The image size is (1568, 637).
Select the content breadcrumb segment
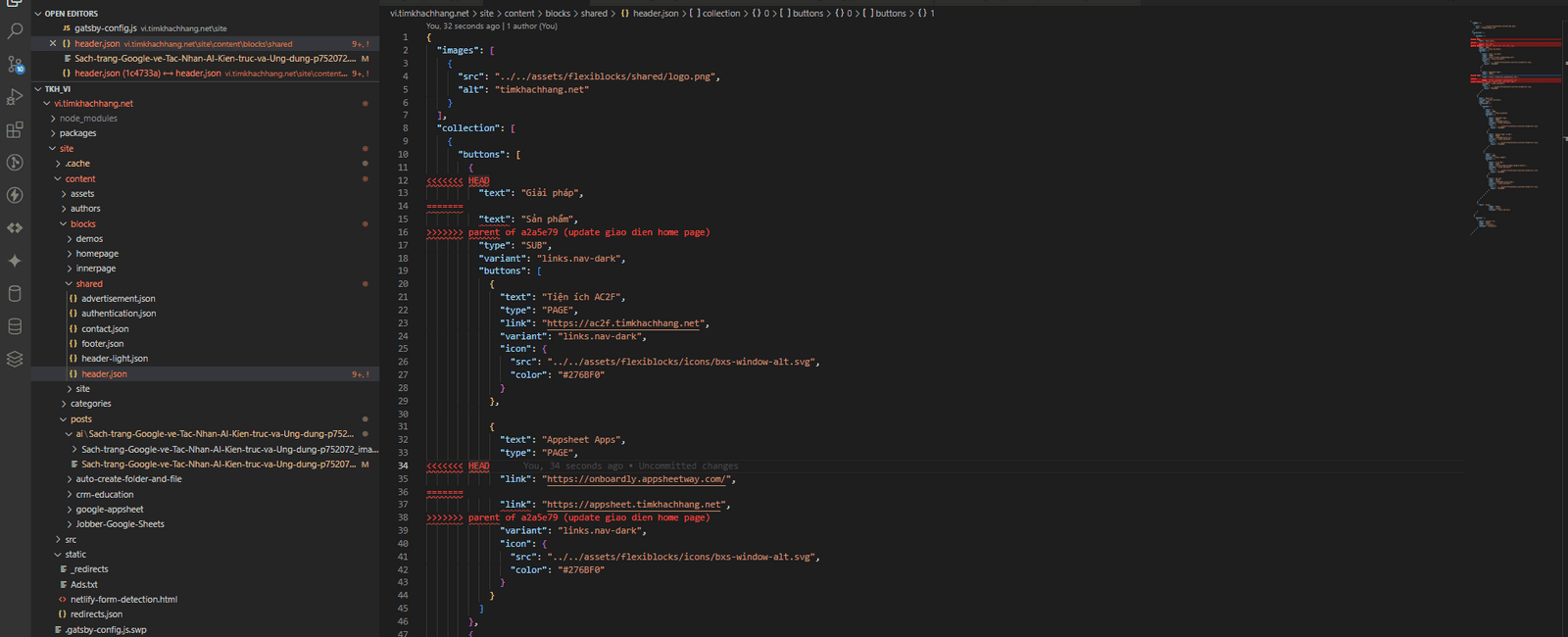[x=519, y=14]
